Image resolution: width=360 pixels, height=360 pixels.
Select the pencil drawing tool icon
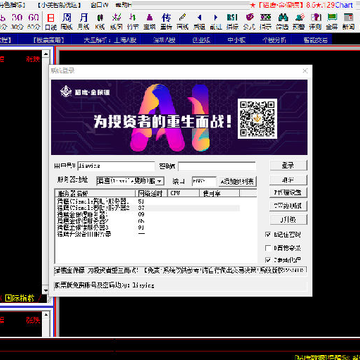(182, 21)
